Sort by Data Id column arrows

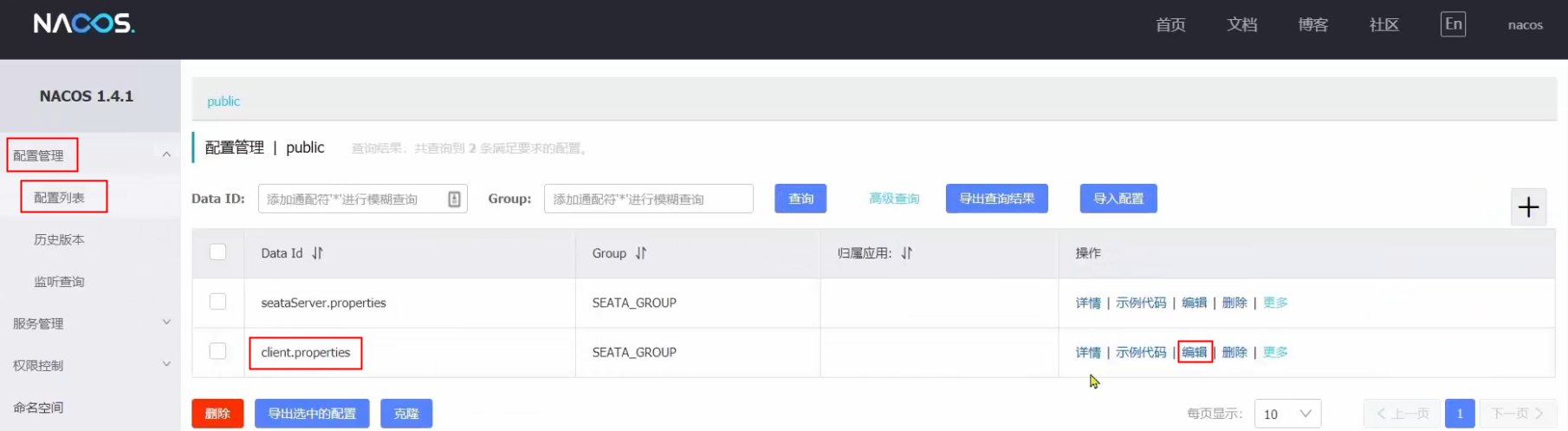click(318, 253)
